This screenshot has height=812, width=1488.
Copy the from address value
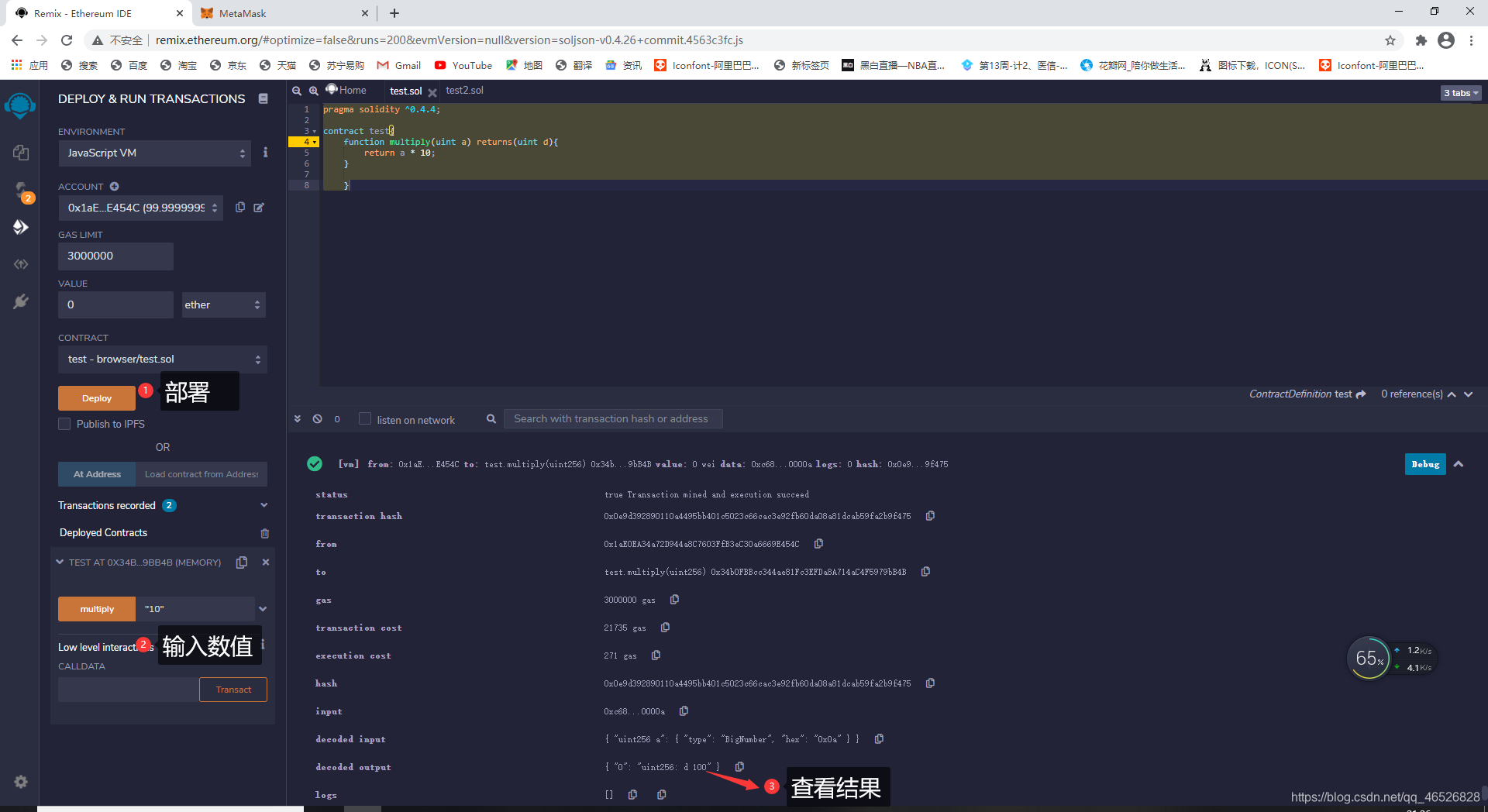click(x=818, y=544)
